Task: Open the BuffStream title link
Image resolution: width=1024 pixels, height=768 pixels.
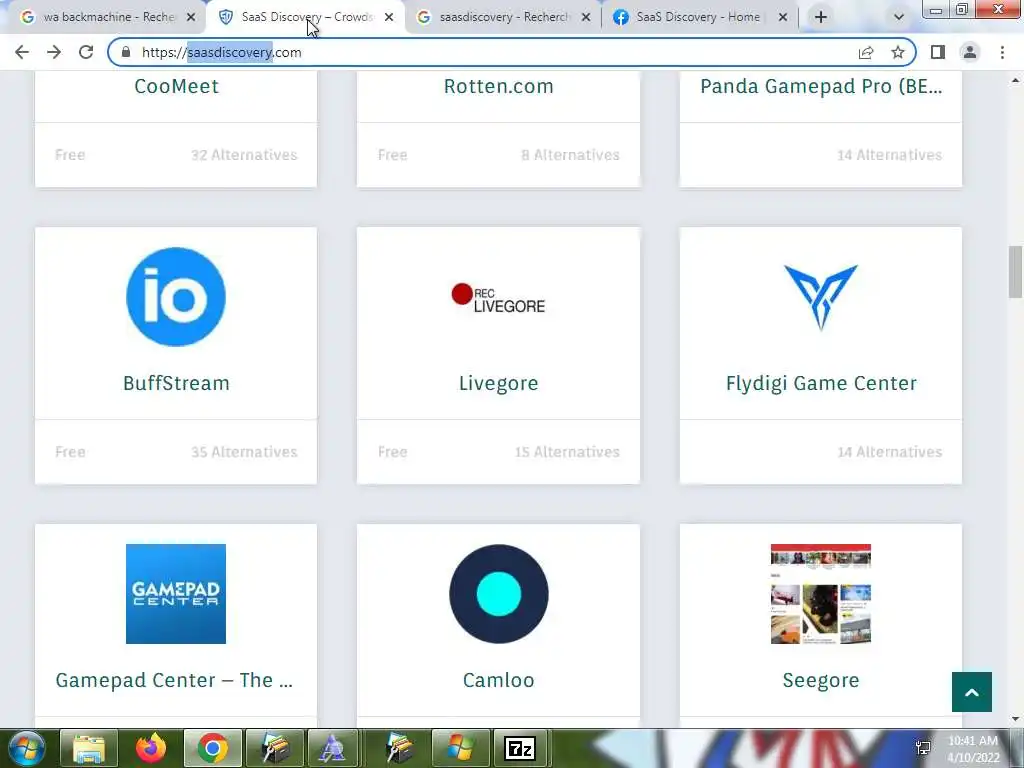Action: point(176,383)
